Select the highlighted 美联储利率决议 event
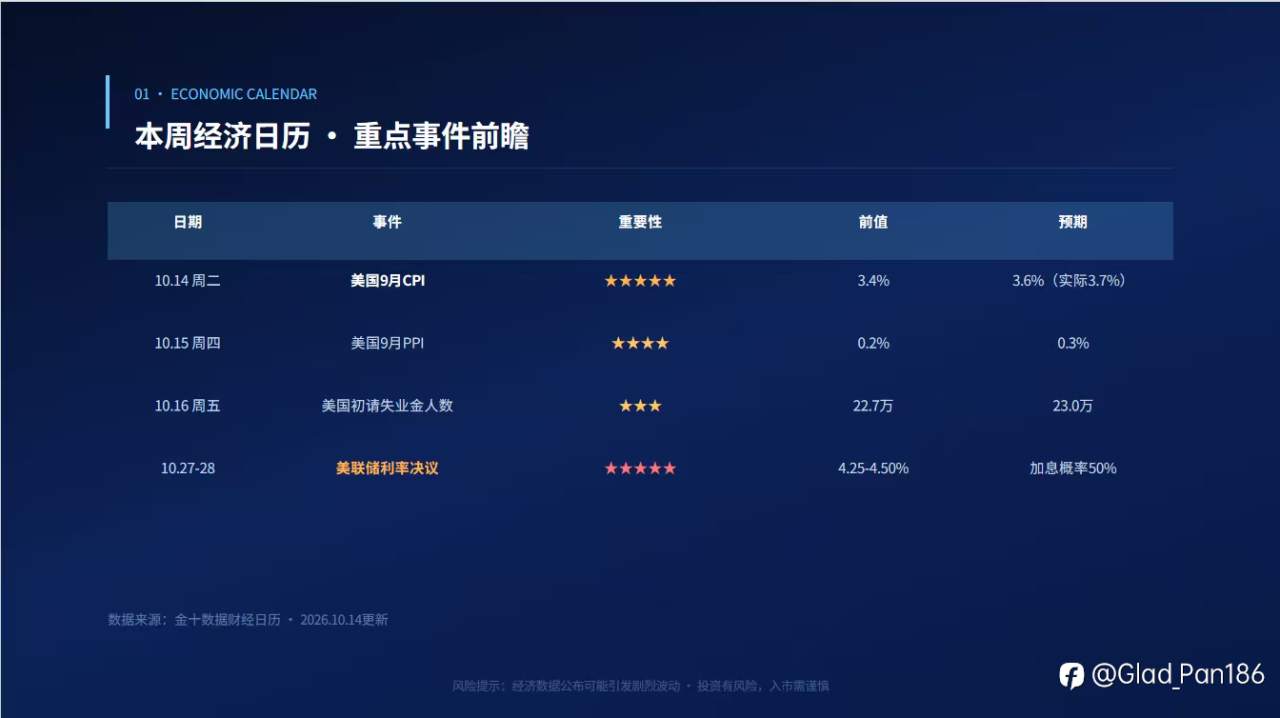Image resolution: width=1280 pixels, height=718 pixels. [387, 468]
